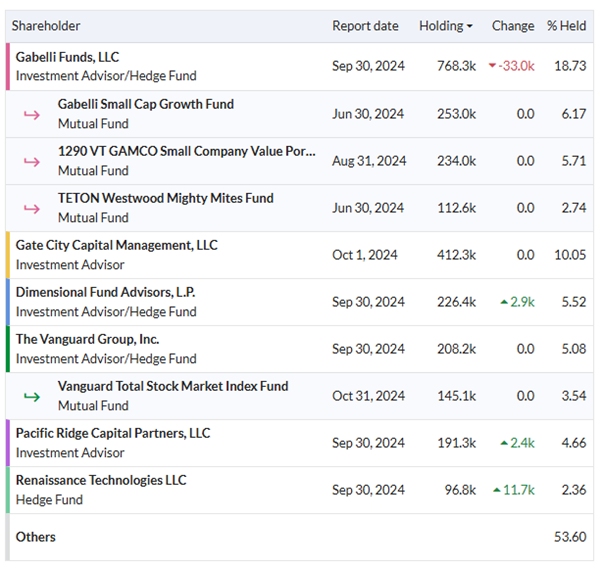Click purple color bar of Pacific Ridge row
Image resolution: width=602 pixels, height=566 pixels.
click(x=8, y=443)
